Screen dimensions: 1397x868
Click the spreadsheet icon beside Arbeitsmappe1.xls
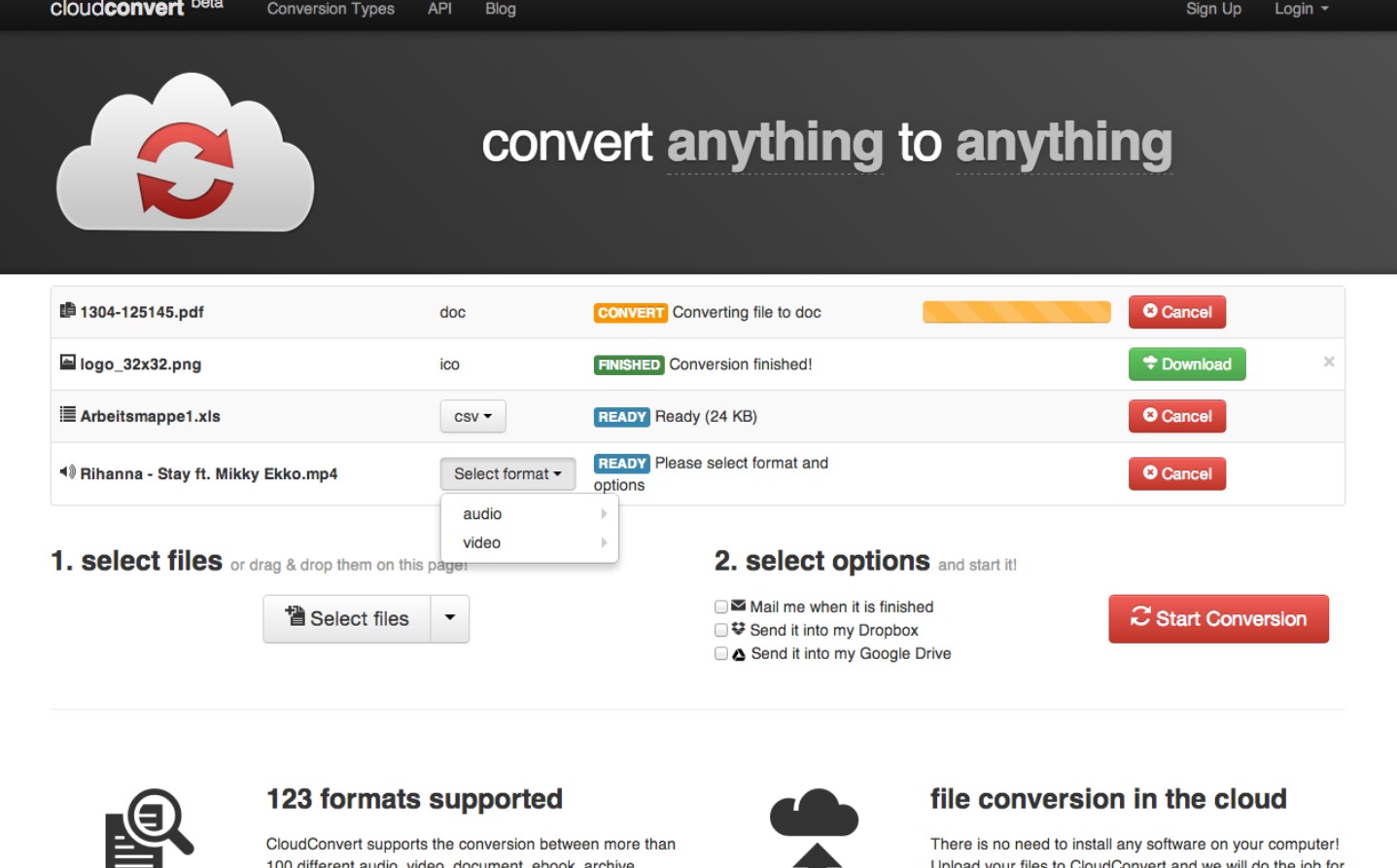click(x=67, y=415)
